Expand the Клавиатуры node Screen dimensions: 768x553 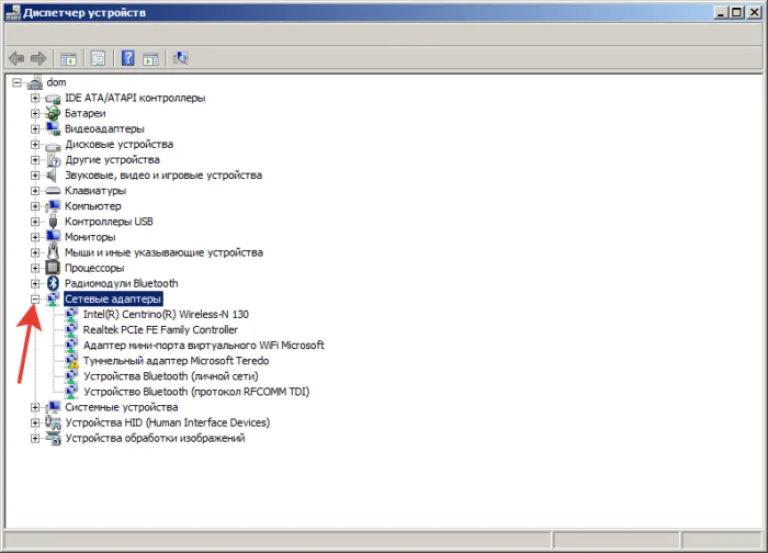point(35,191)
